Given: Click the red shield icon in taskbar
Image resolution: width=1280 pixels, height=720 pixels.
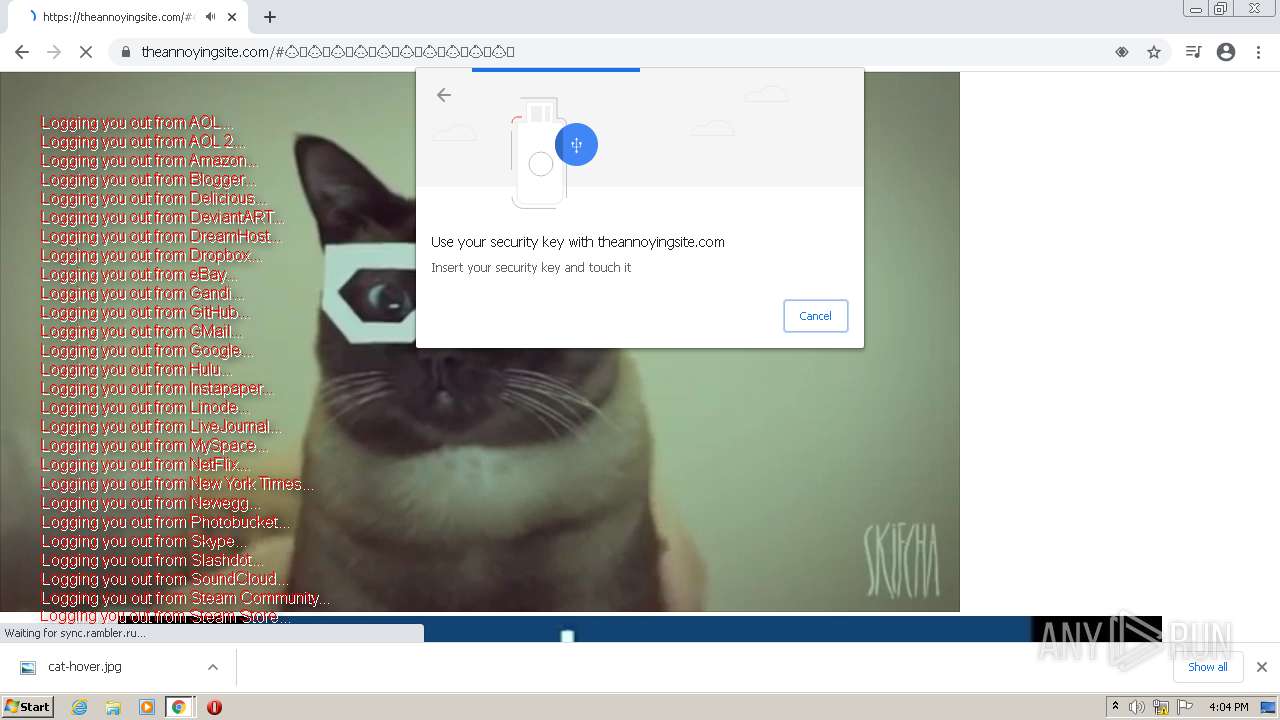Looking at the screenshot, I should pyautogui.click(x=214, y=707).
